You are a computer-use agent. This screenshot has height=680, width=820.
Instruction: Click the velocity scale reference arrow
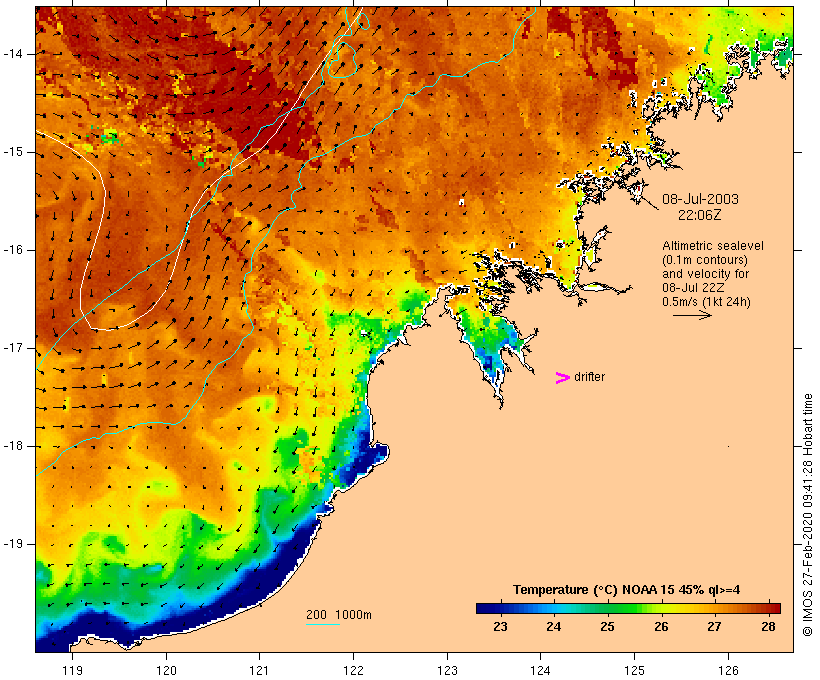pyautogui.click(x=692, y=315)
